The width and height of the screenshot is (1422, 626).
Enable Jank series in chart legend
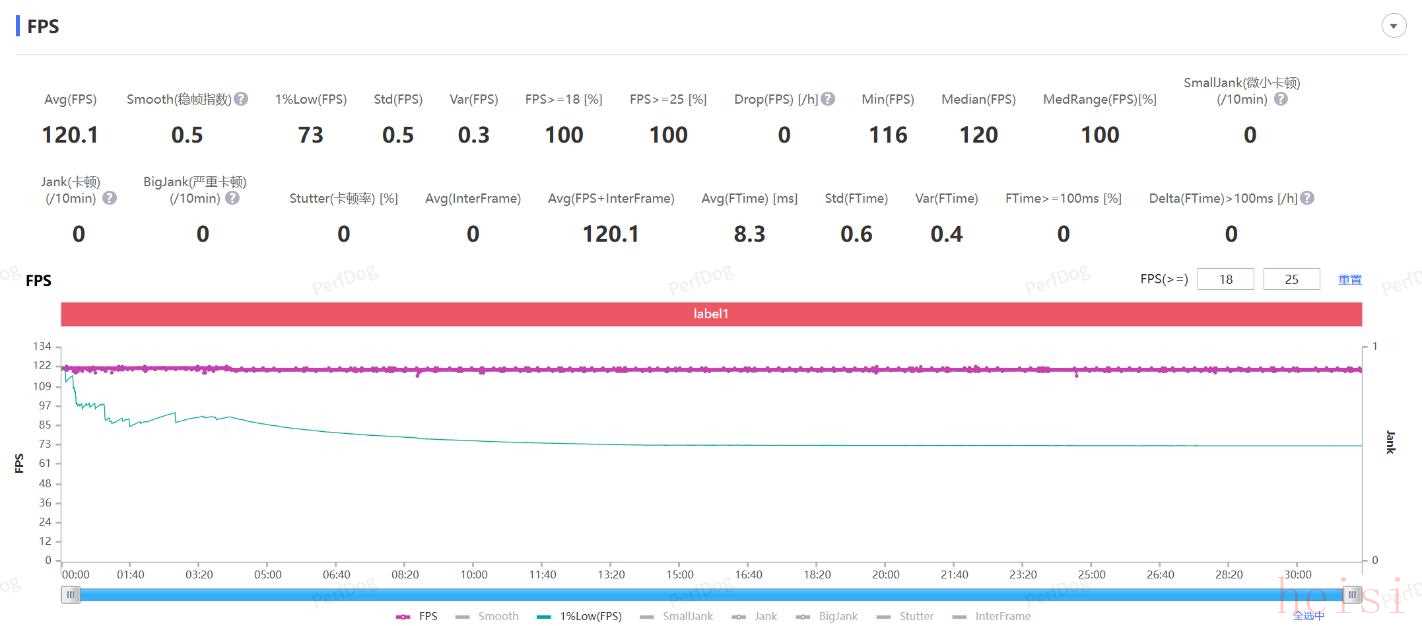point(754,616)
